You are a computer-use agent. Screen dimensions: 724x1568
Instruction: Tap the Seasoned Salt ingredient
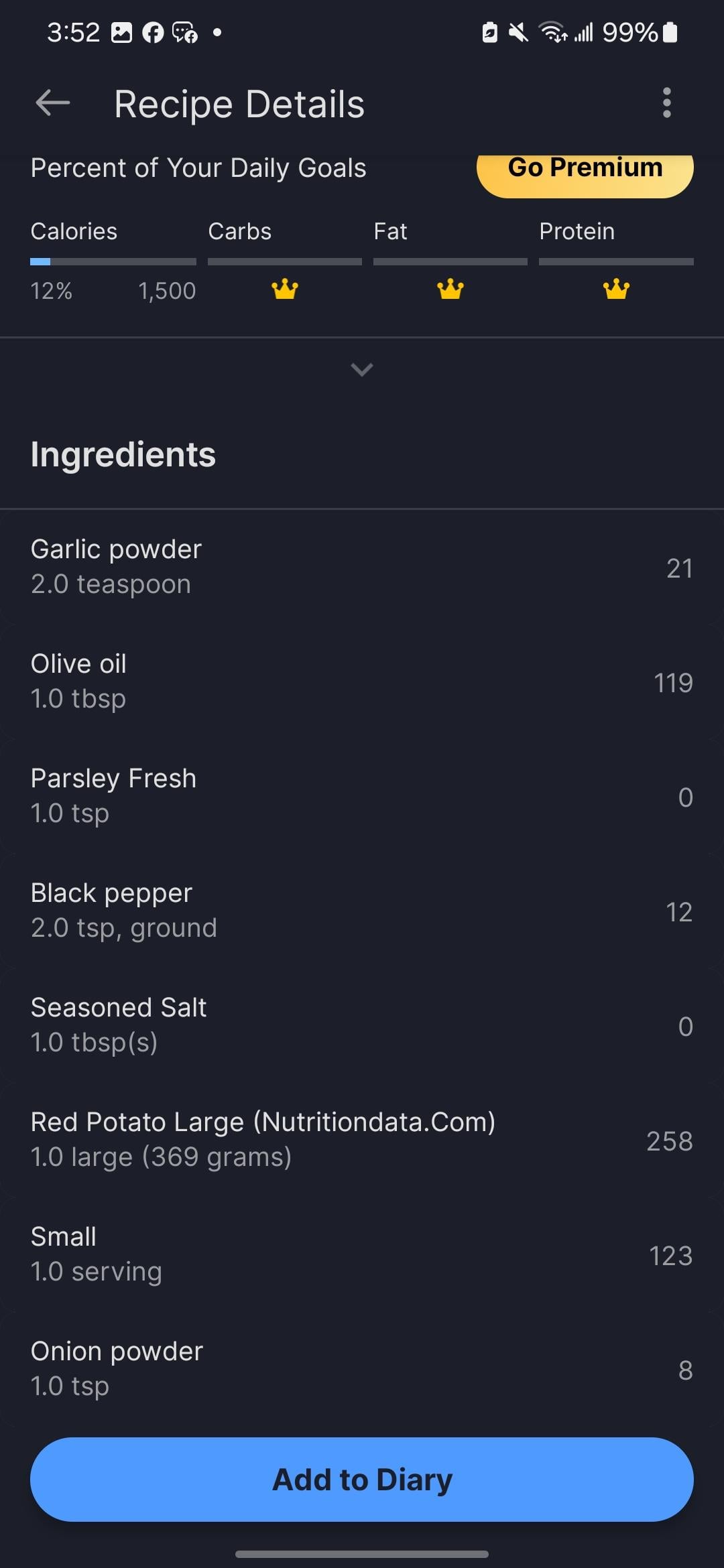[362, 1025]
